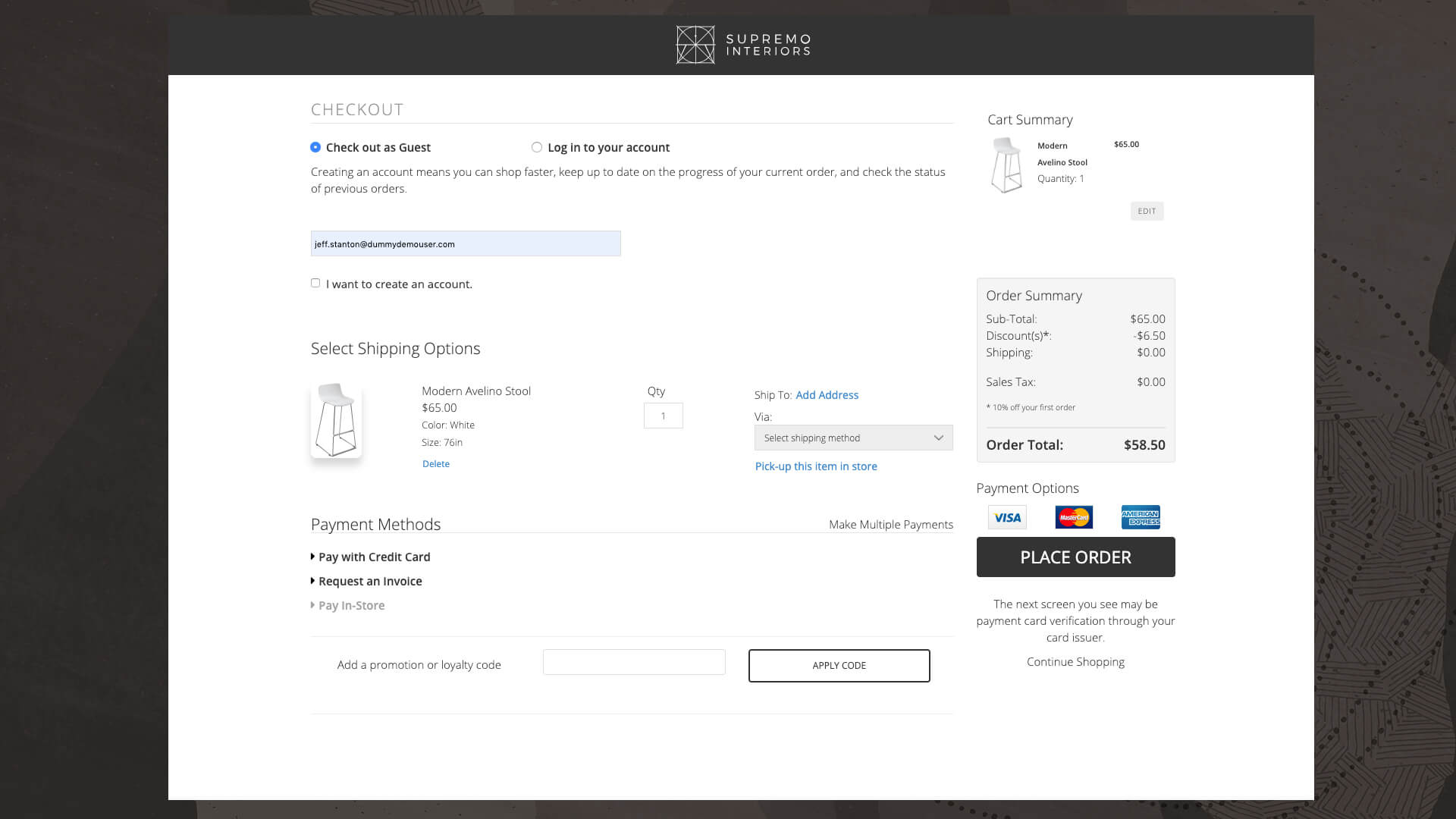Select Pick-up this item in store
Viewport: 1456px width, 819px height.
pyautogui.click(x=816, y=466)
